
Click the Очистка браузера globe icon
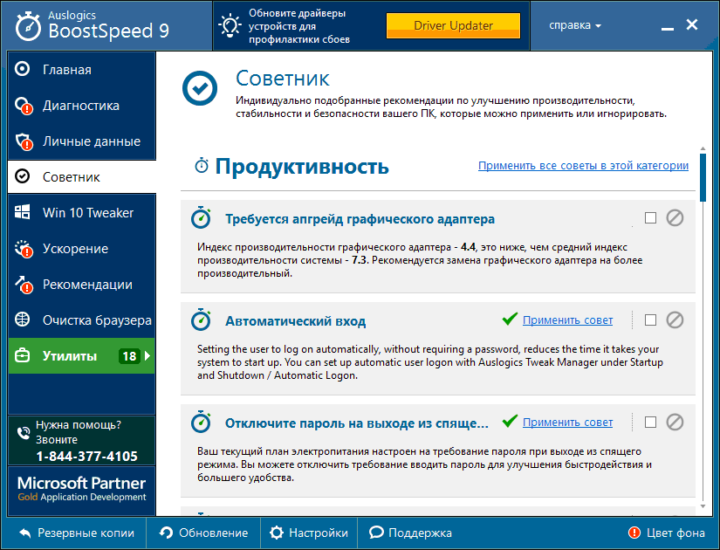(x=23, y=320)
